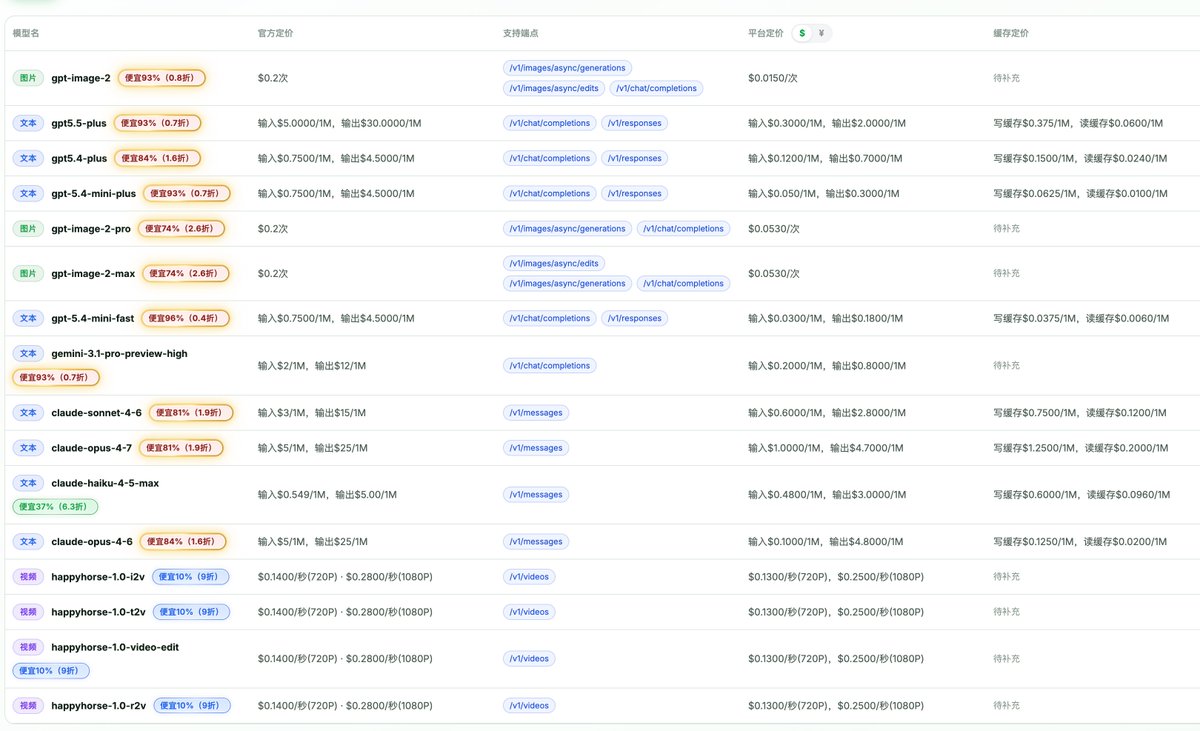Viewport: 1200px width, 731px height.
Task: Select the claude-opus-4-7 model name
Action: coord(92,447)
